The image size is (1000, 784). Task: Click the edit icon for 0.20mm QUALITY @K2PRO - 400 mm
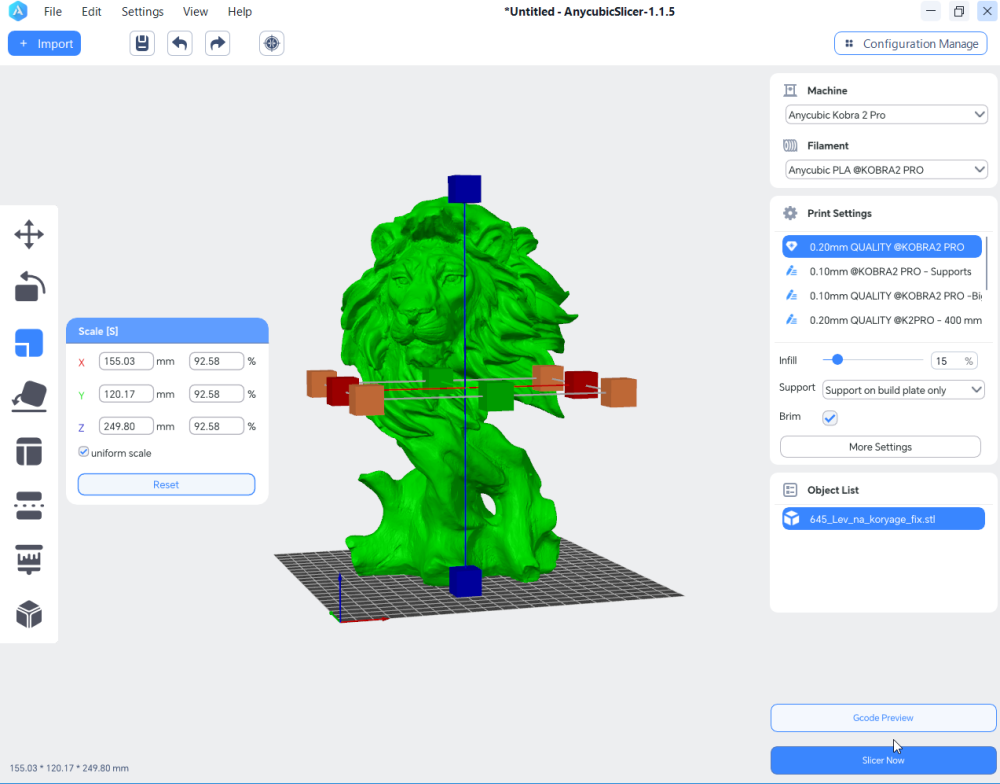(791, 320)
